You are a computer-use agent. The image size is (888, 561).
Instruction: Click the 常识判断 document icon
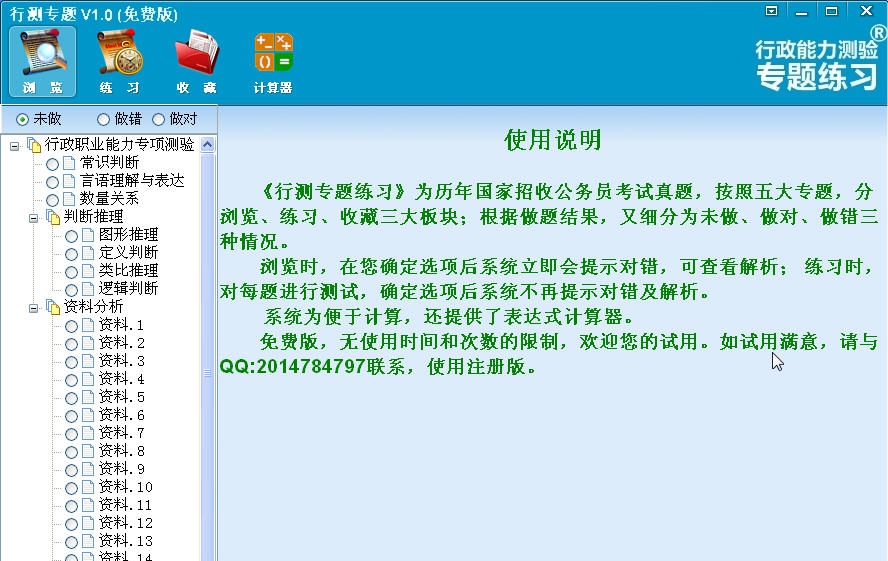[x=69, y=163]
